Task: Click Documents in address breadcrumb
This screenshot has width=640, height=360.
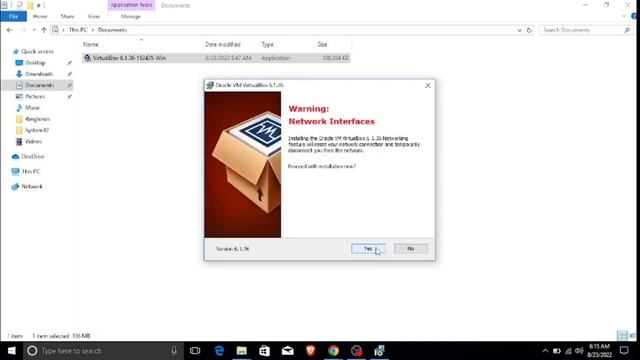Action: (x=112, y=30)
